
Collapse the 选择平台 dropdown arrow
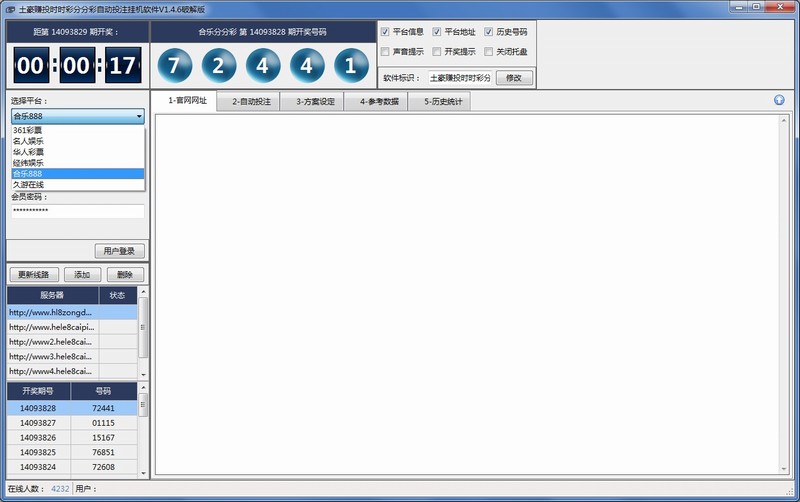[x=139, y=117]
